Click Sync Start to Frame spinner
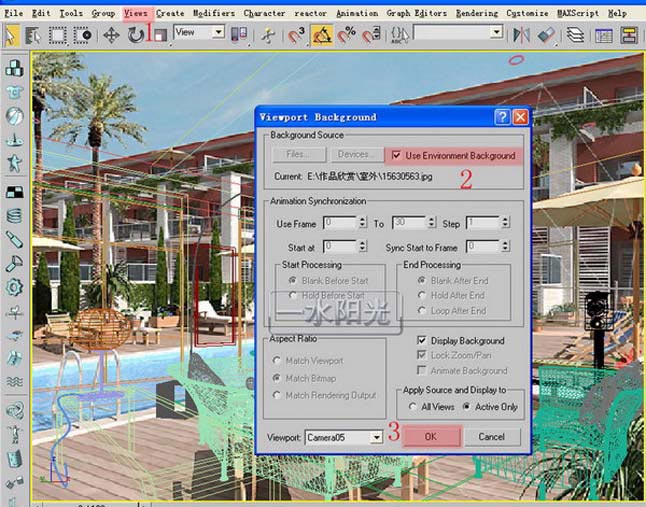Viewport: 646px width, 507px height. tap(506, 246)
